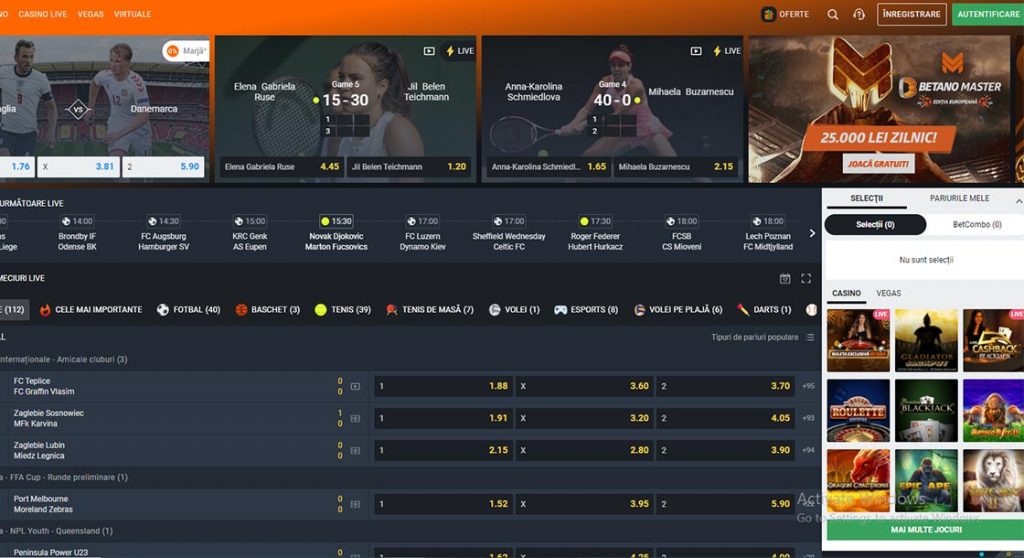
Task: Open VEGAS top menu
Action: (x=90, y=14)
